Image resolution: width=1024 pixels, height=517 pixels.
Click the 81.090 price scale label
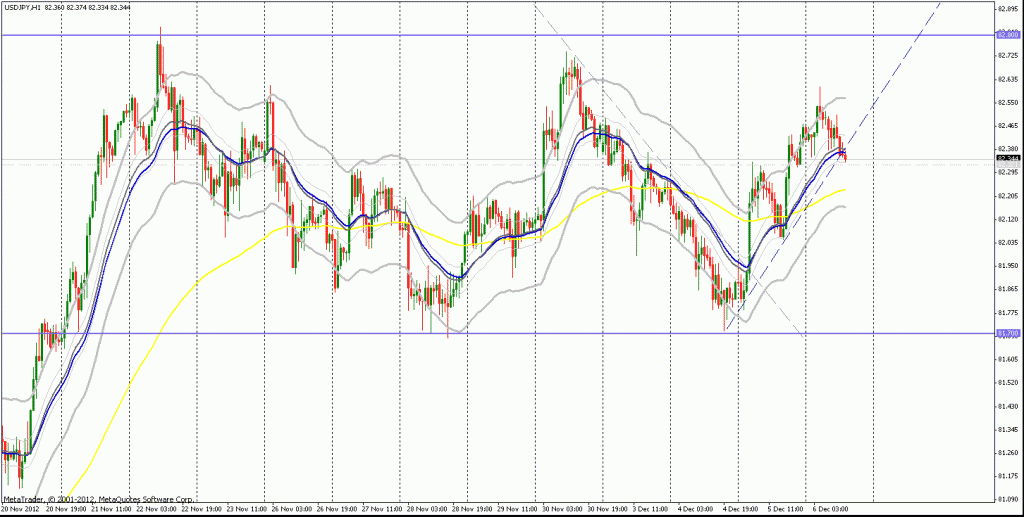point(1008,497)
